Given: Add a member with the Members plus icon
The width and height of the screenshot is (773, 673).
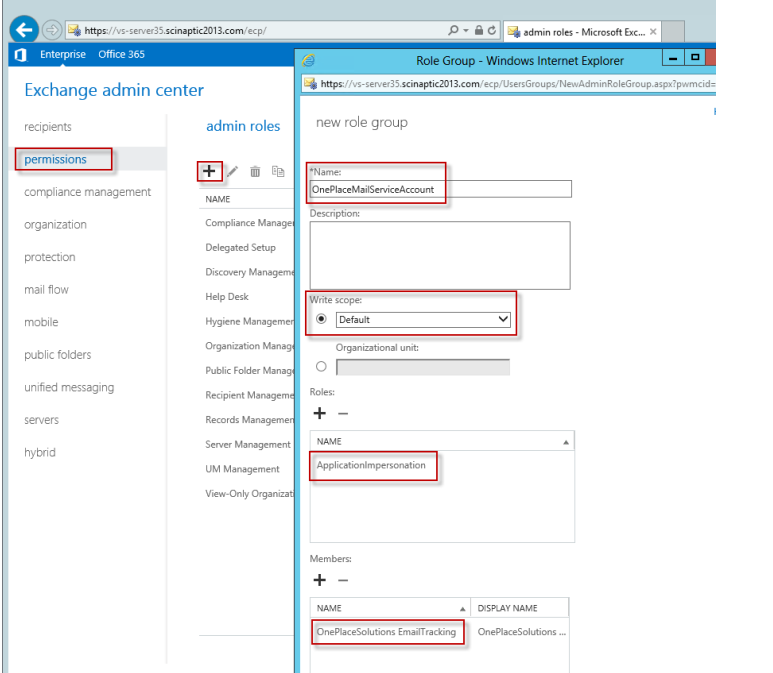Looking at the screenshot, I should point(320,579).
